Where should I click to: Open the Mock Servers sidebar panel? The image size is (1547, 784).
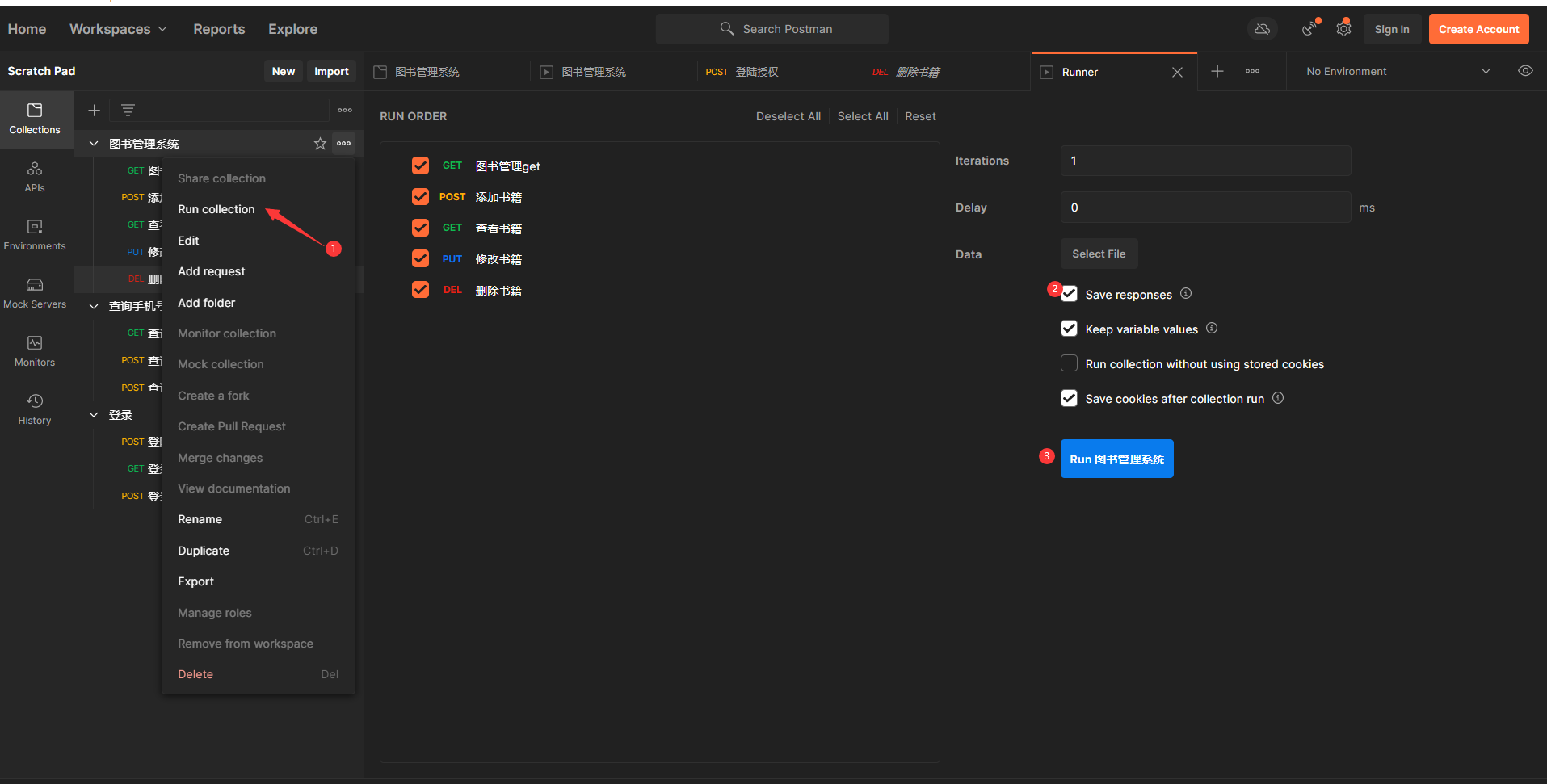(x=35, y=294)
